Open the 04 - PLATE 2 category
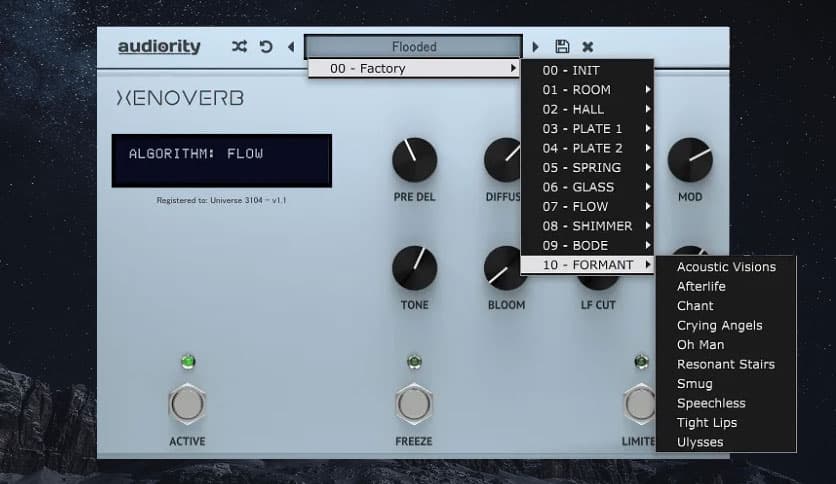Screen dimensions: 836x484 (587, 148)
